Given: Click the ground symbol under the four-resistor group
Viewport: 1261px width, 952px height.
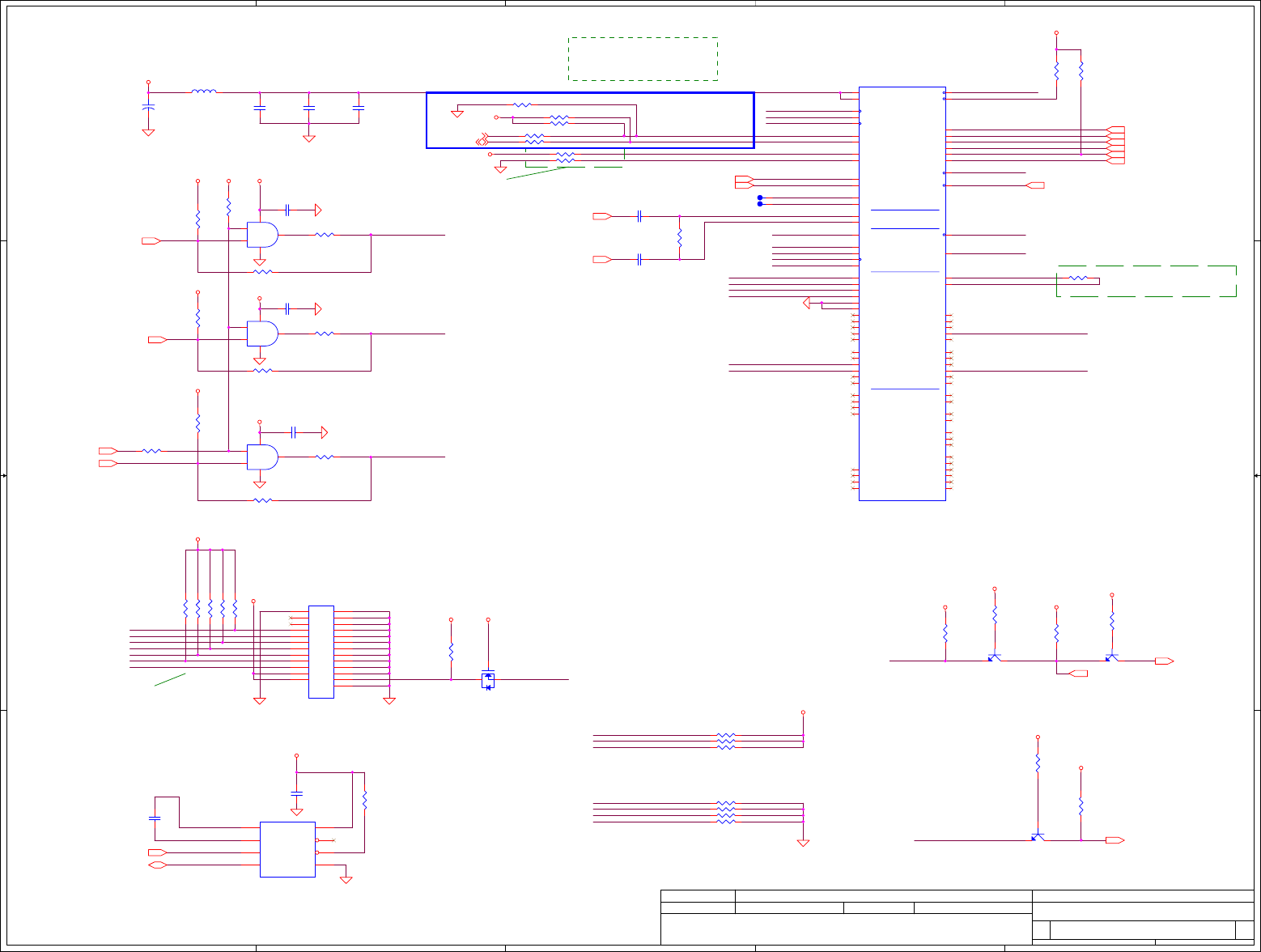Looking at the screenshot, I should tap(803, 843).
